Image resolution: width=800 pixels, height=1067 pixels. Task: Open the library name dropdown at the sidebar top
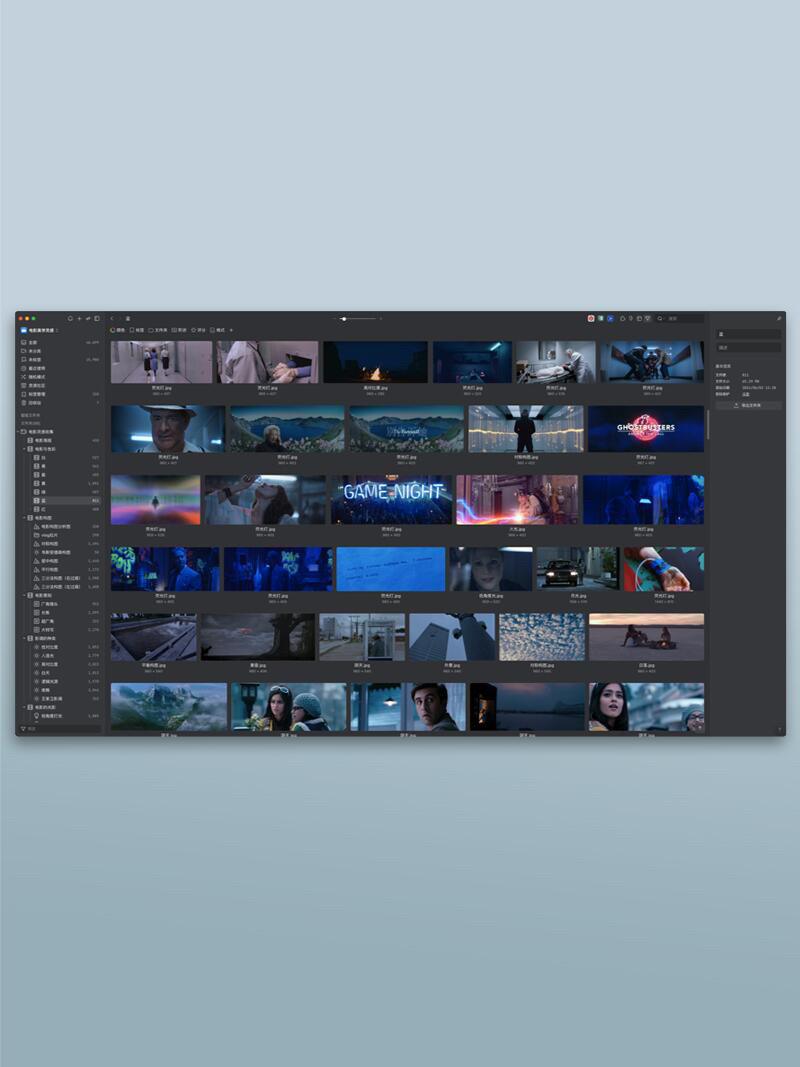[41, 330]
